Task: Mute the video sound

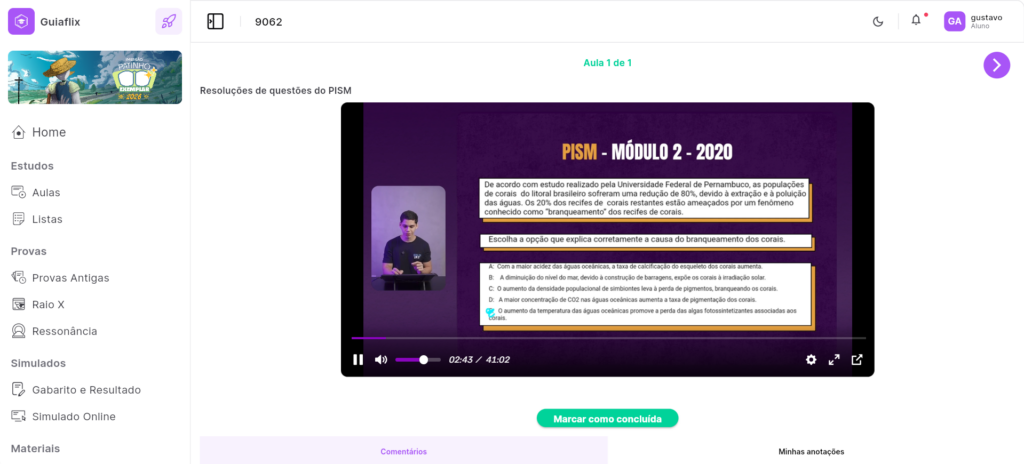Action: (x=381, y=360)
